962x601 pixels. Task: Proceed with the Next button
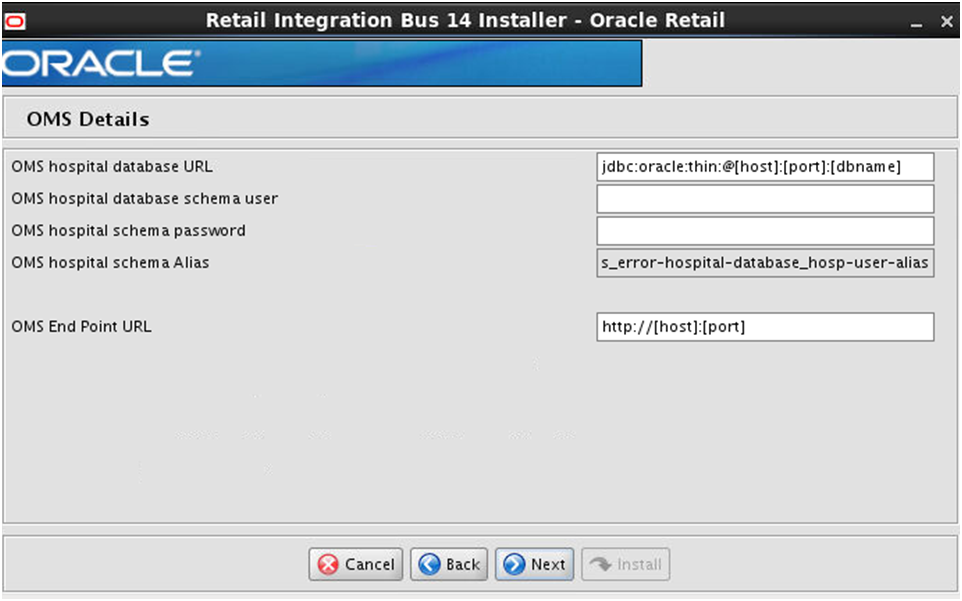coord(534,564)
